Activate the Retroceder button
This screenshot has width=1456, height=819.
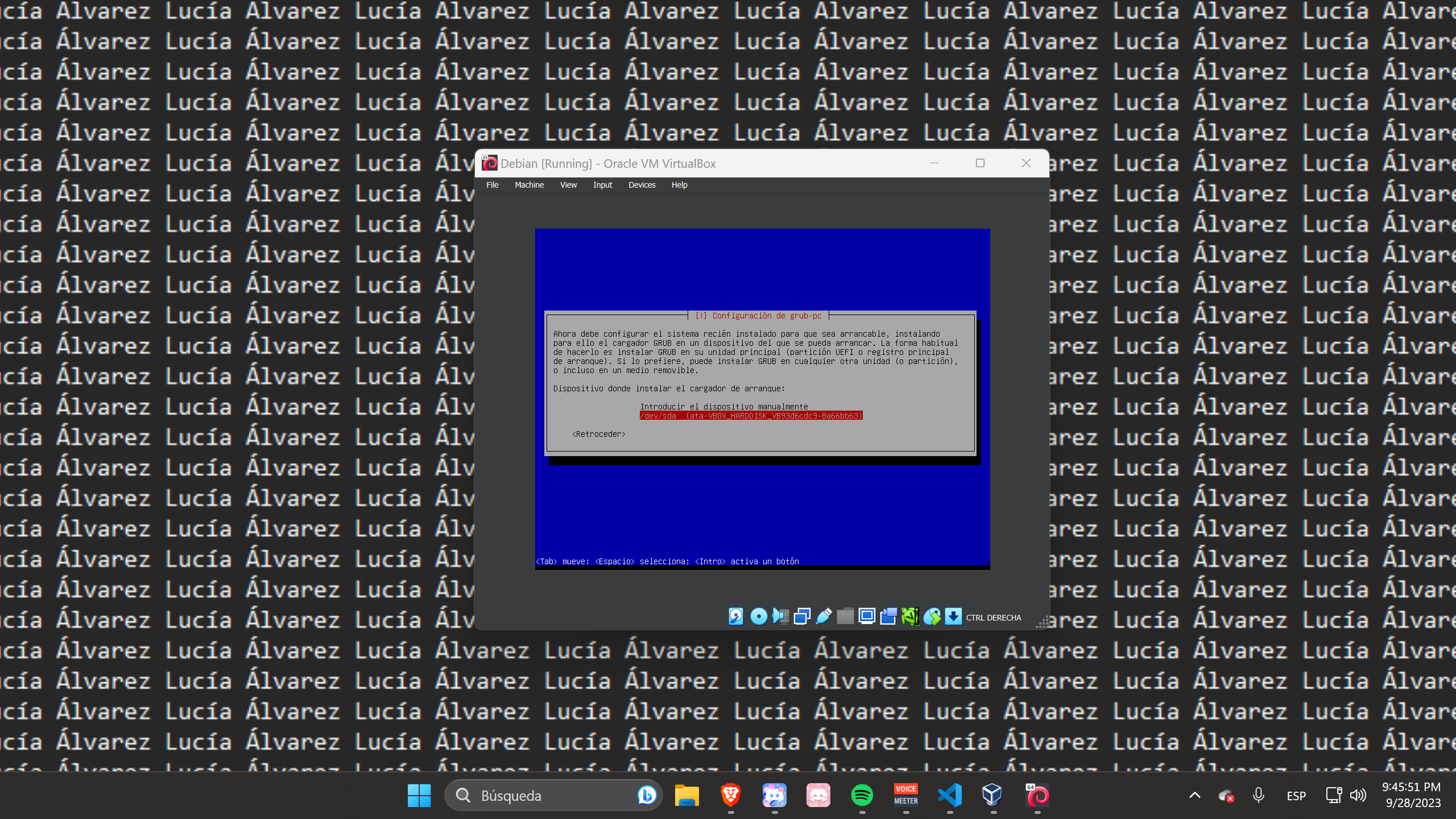coord(598,434)
